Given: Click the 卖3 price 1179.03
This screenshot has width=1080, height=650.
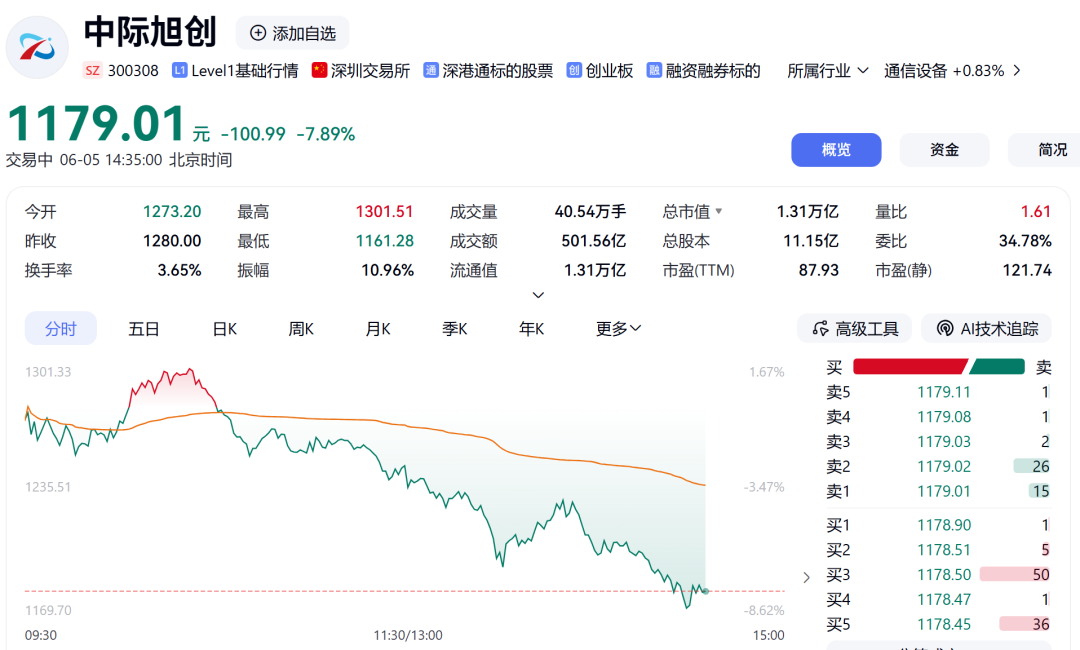Looking at the screenshot, I should click(944, 441).
